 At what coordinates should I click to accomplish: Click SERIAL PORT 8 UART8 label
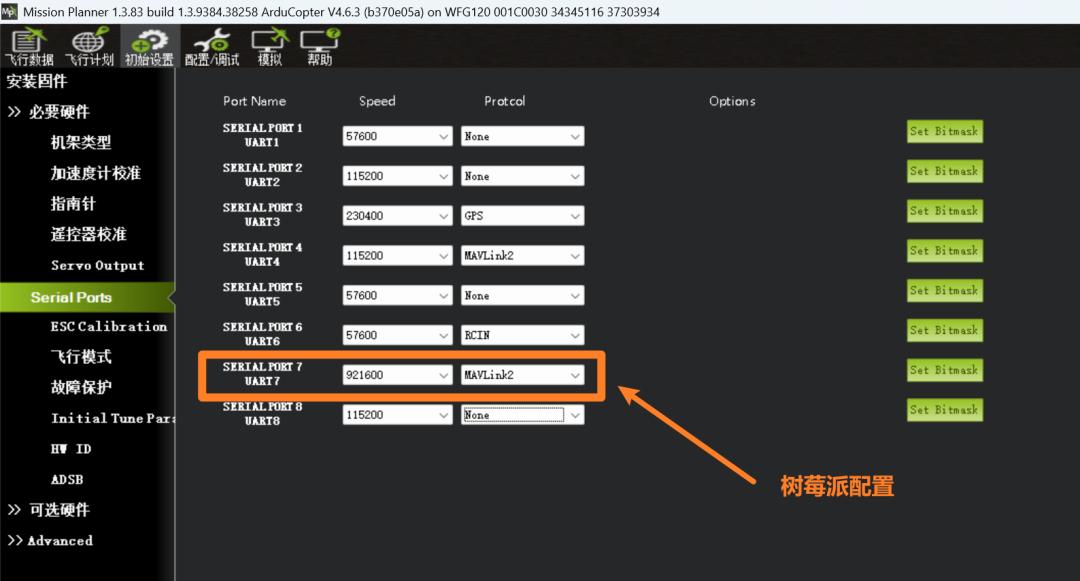(262, 414)
